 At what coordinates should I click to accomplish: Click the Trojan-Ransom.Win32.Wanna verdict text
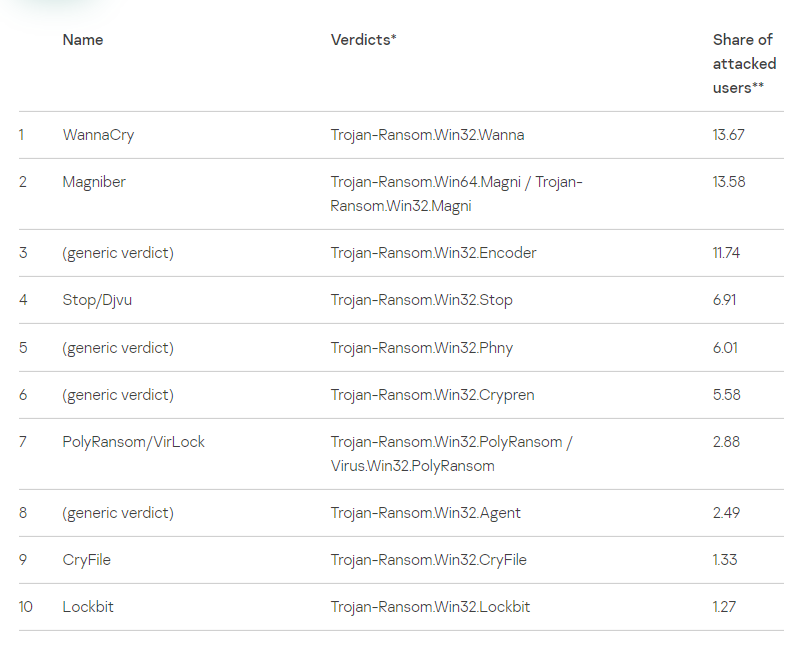click(x=427, y=135)
